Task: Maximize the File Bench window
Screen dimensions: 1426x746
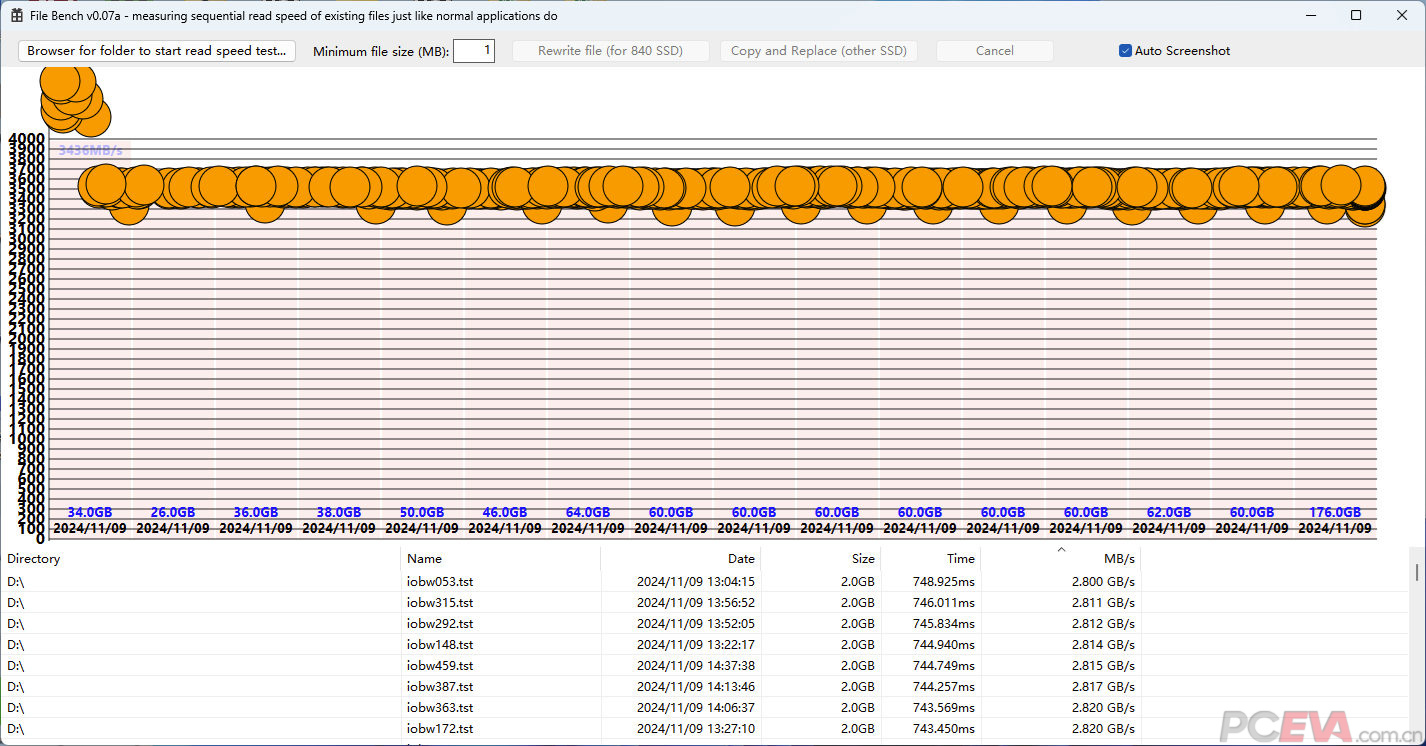Action: [1356, 15]
